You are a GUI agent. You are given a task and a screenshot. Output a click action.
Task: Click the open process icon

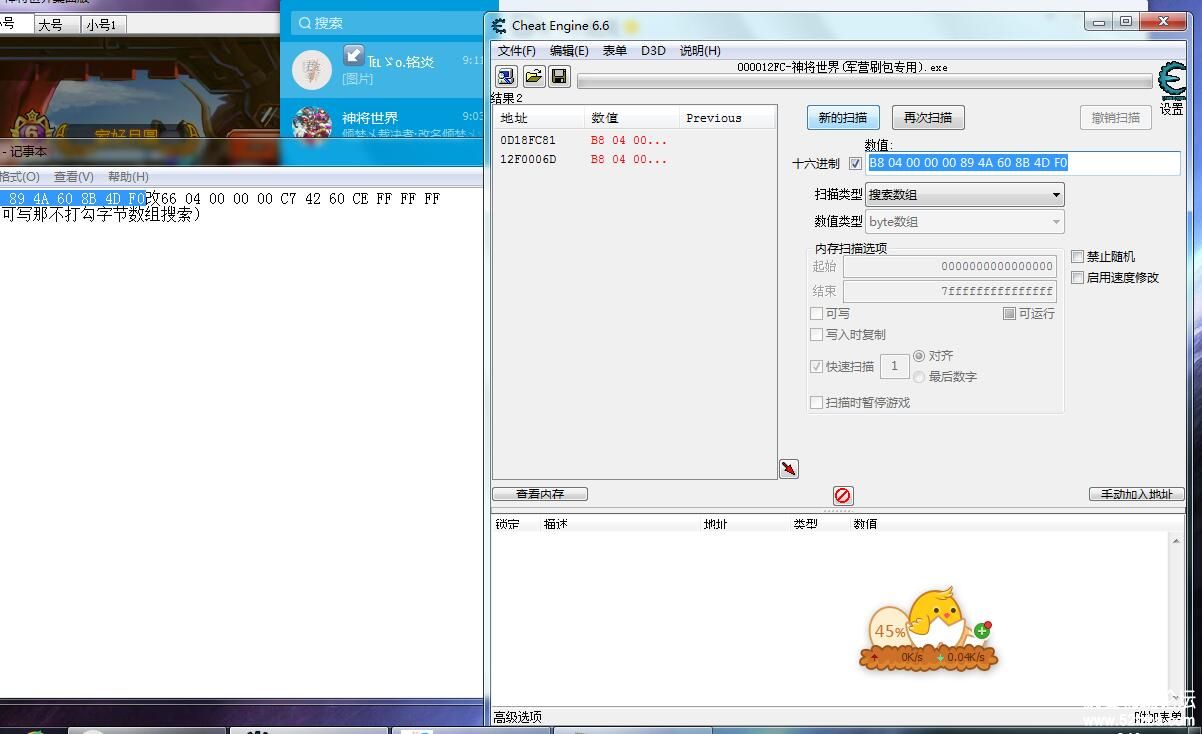[x=506, y=76]
